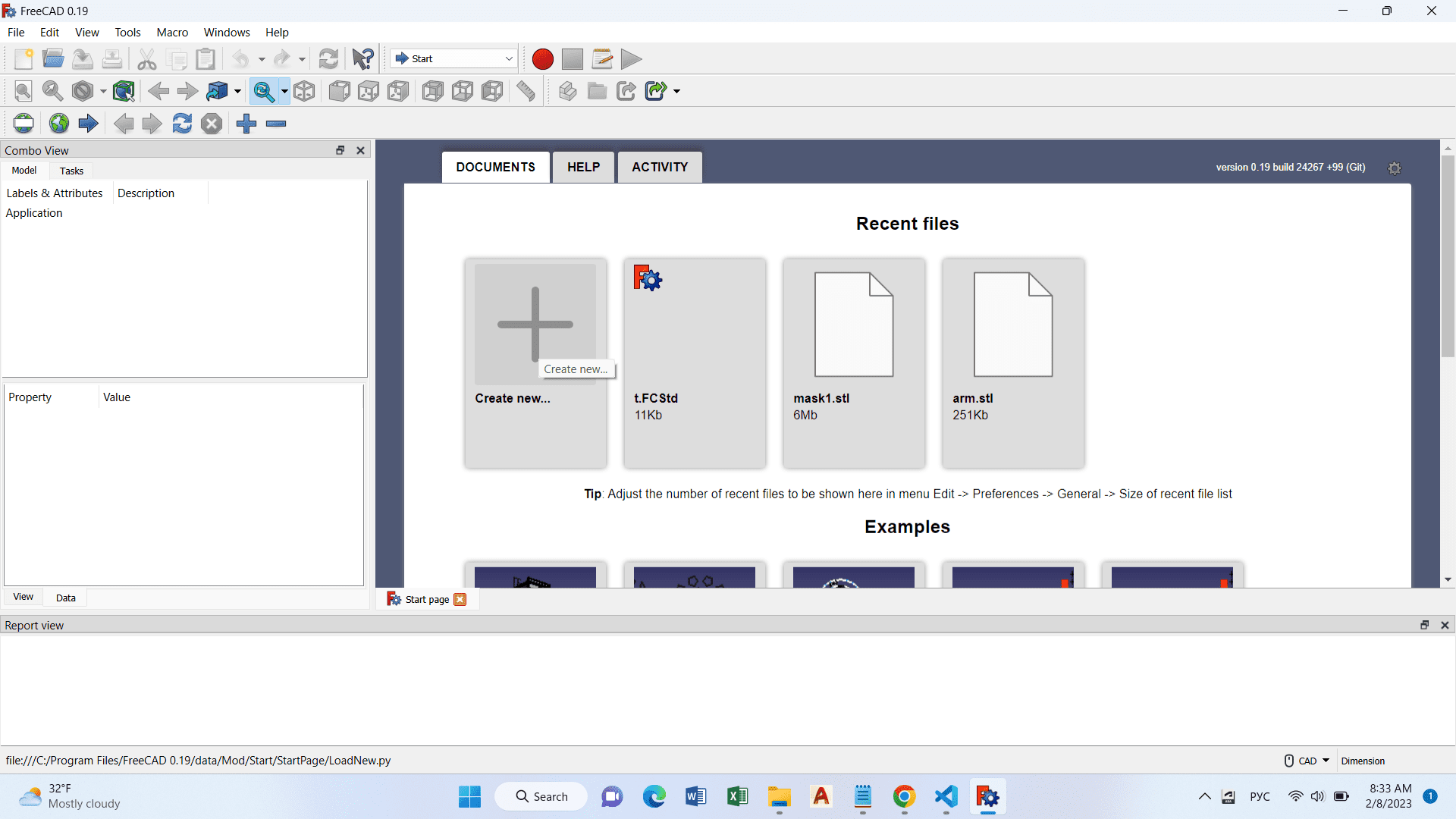1456x819 pixels.
Task: Create a new empty document
Action: click(24, 59)
